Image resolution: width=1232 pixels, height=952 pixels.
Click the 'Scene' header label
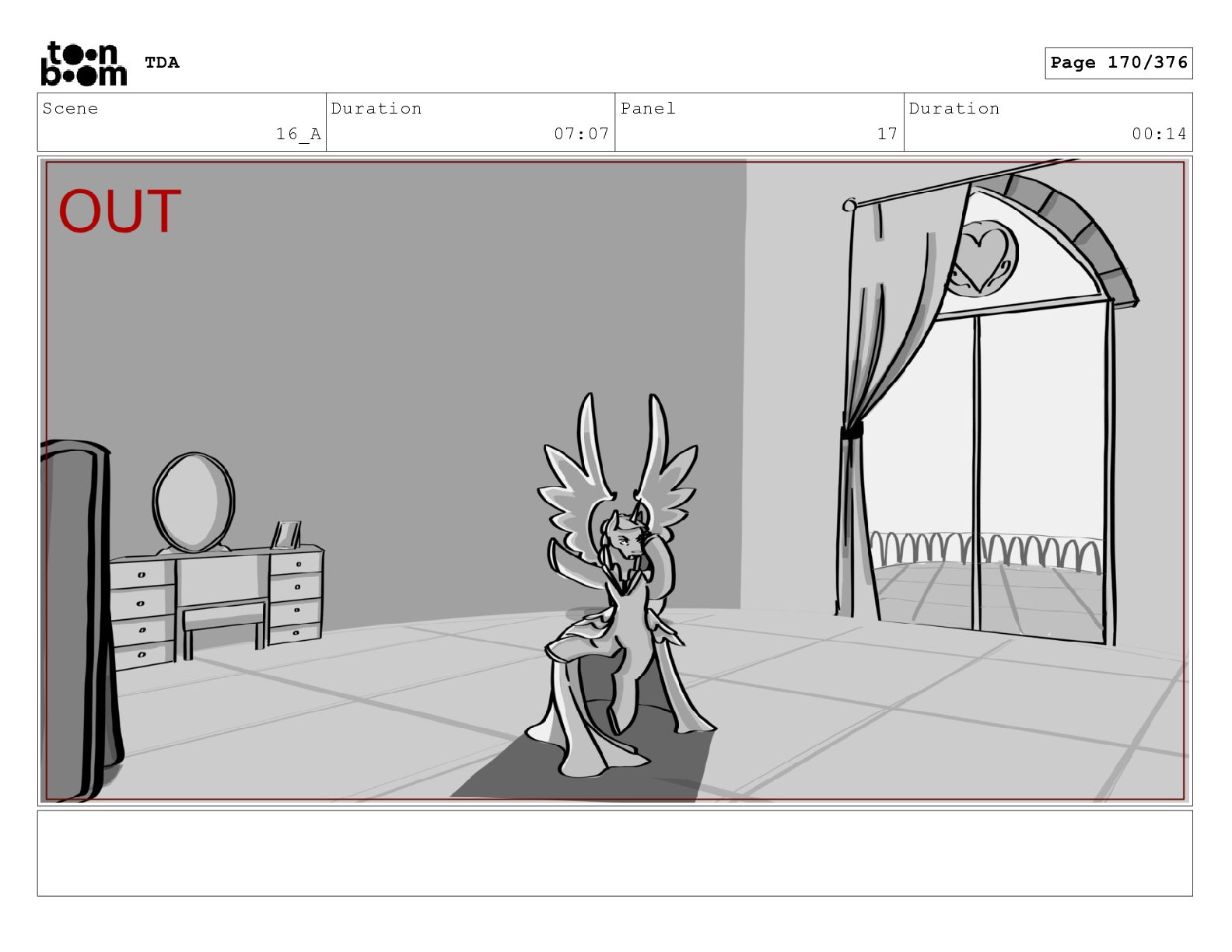pyautogui.click(x=70, y=108)
